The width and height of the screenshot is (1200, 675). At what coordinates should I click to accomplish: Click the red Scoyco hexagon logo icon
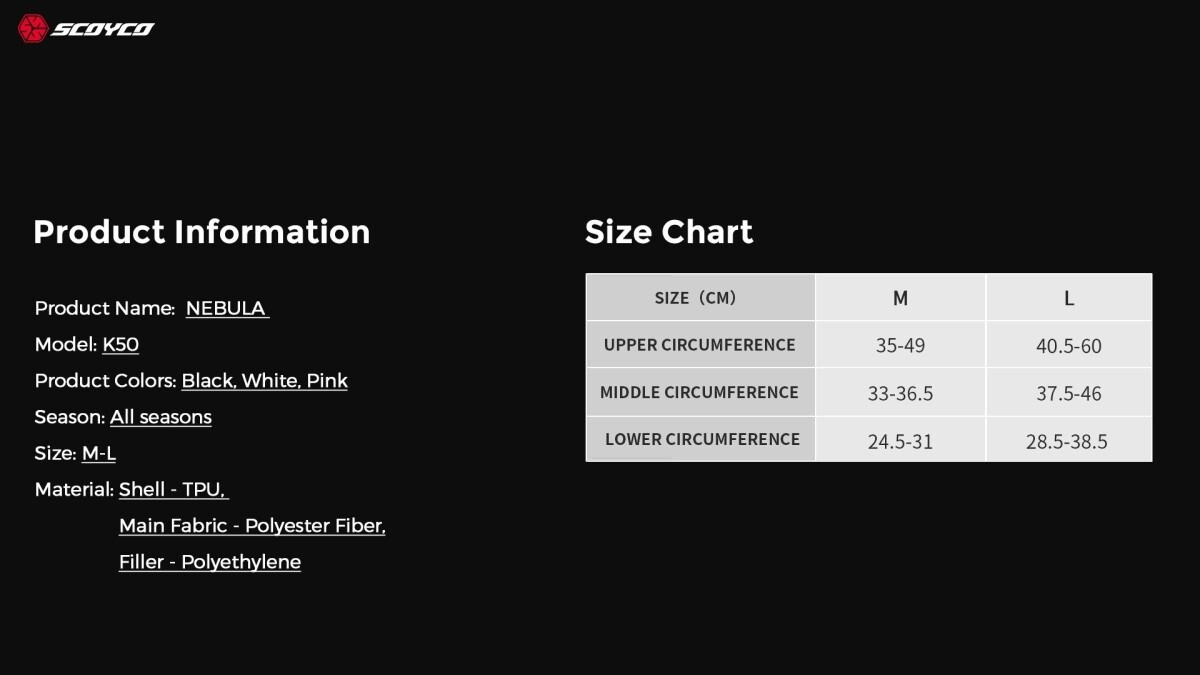(33, 28)
